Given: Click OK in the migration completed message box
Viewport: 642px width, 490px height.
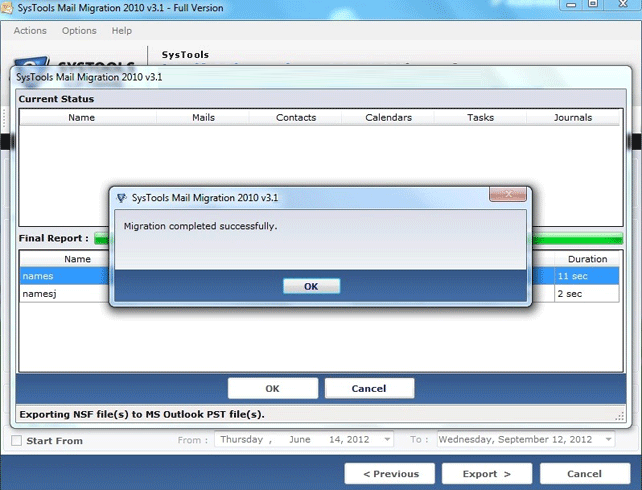Looking at the screenshot, I should pyautogui.click(x=311, y=286).
